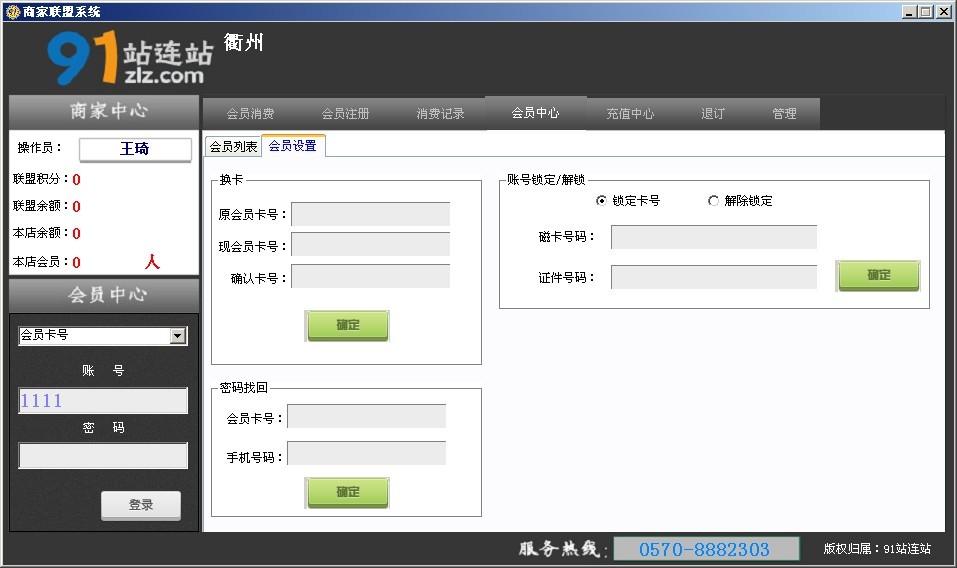Minimize the 商家联盟系统 window
Image resolution: width=957 pixels, height=568 pixels.
tap(909, 12)
